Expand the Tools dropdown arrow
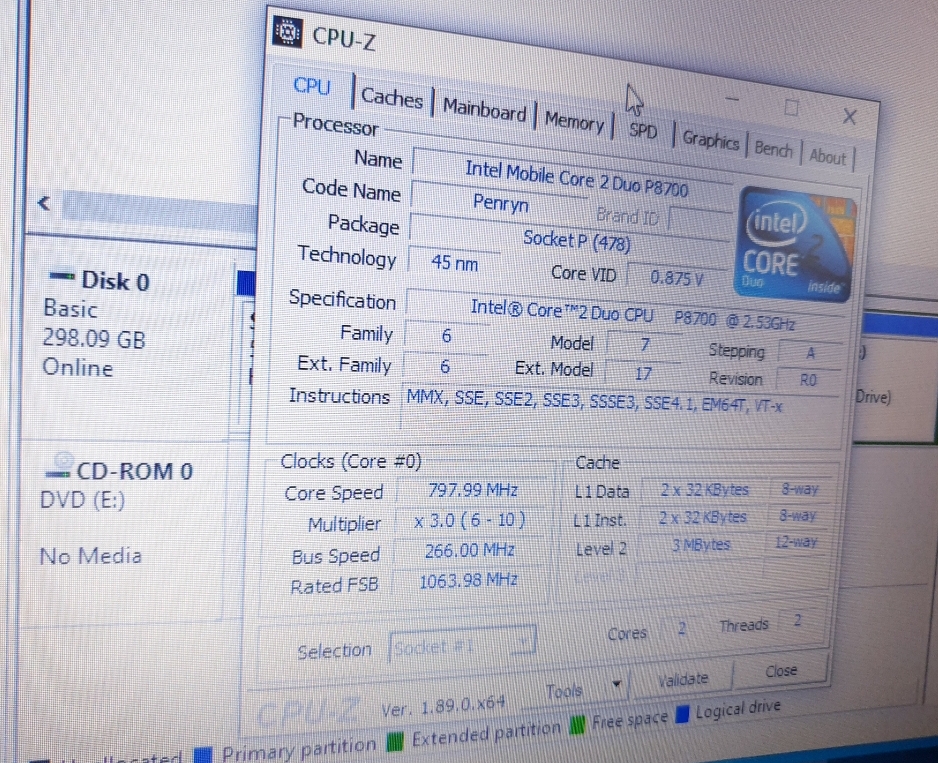The width and height of the screenshot is (938, 763). (x=617, y=685)
